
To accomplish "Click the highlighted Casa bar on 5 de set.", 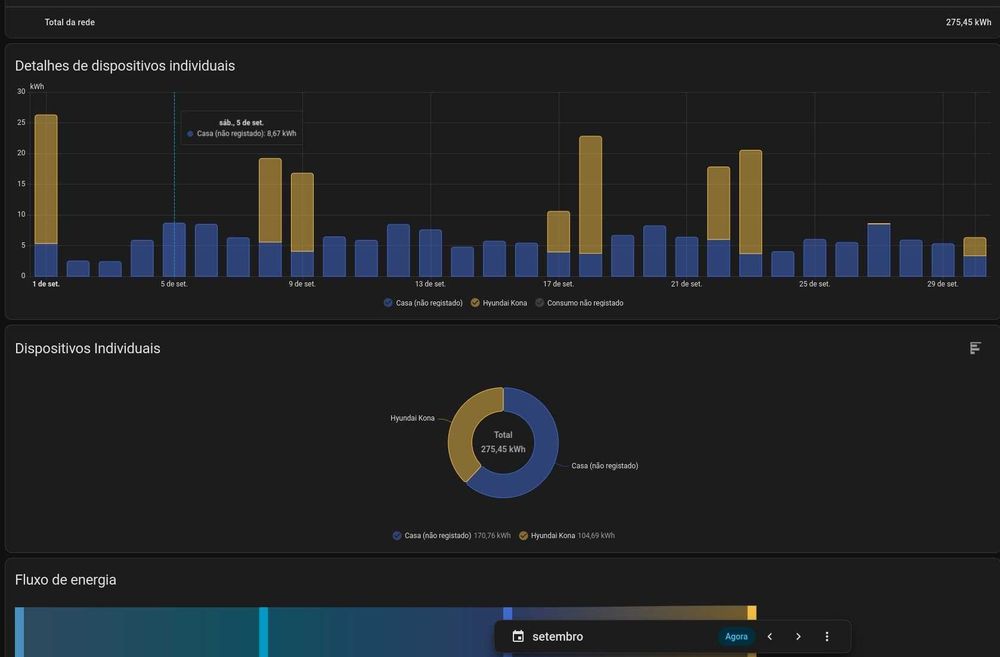I will tap(174, 249).
